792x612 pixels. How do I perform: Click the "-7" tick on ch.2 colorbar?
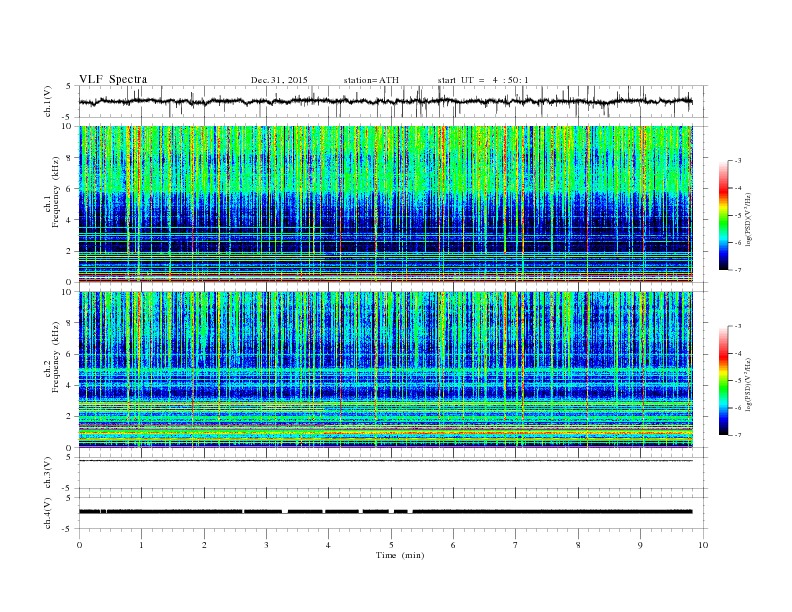[x=738, y=435]
